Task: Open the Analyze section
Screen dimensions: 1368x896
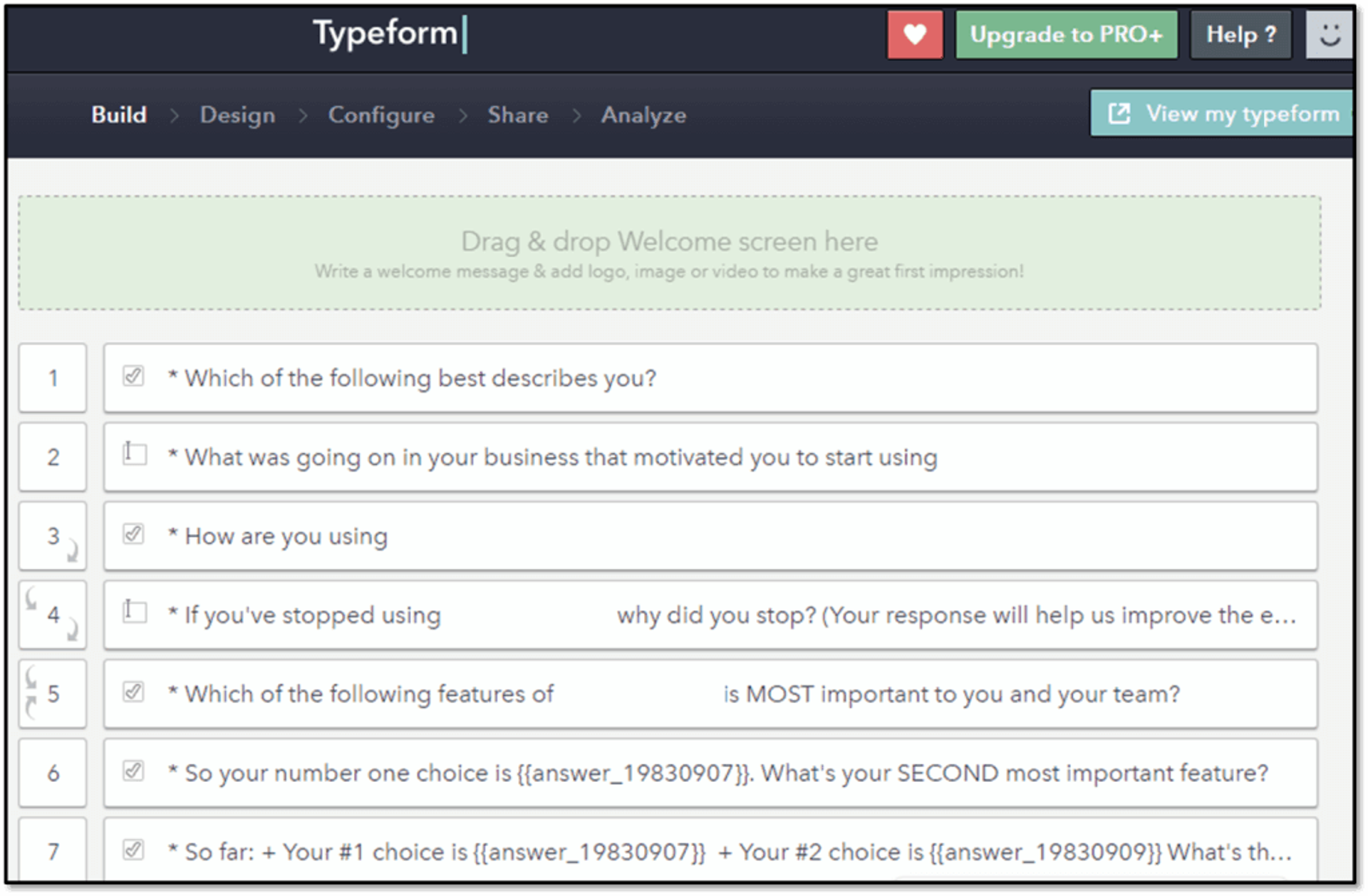Action: click(643, 115)
